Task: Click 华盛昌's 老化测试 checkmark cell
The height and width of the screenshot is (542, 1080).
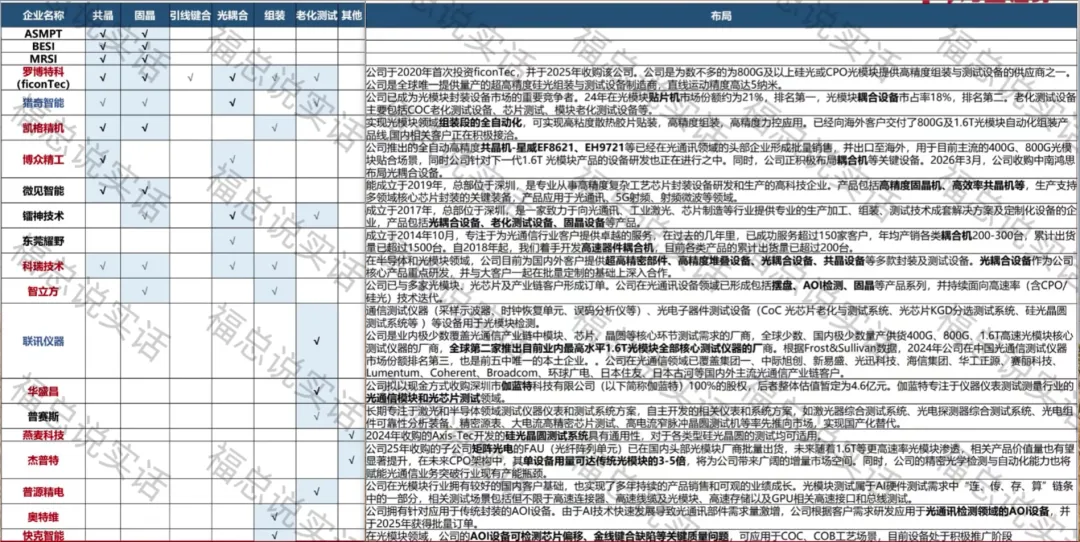Action: (x=316, y=391)
